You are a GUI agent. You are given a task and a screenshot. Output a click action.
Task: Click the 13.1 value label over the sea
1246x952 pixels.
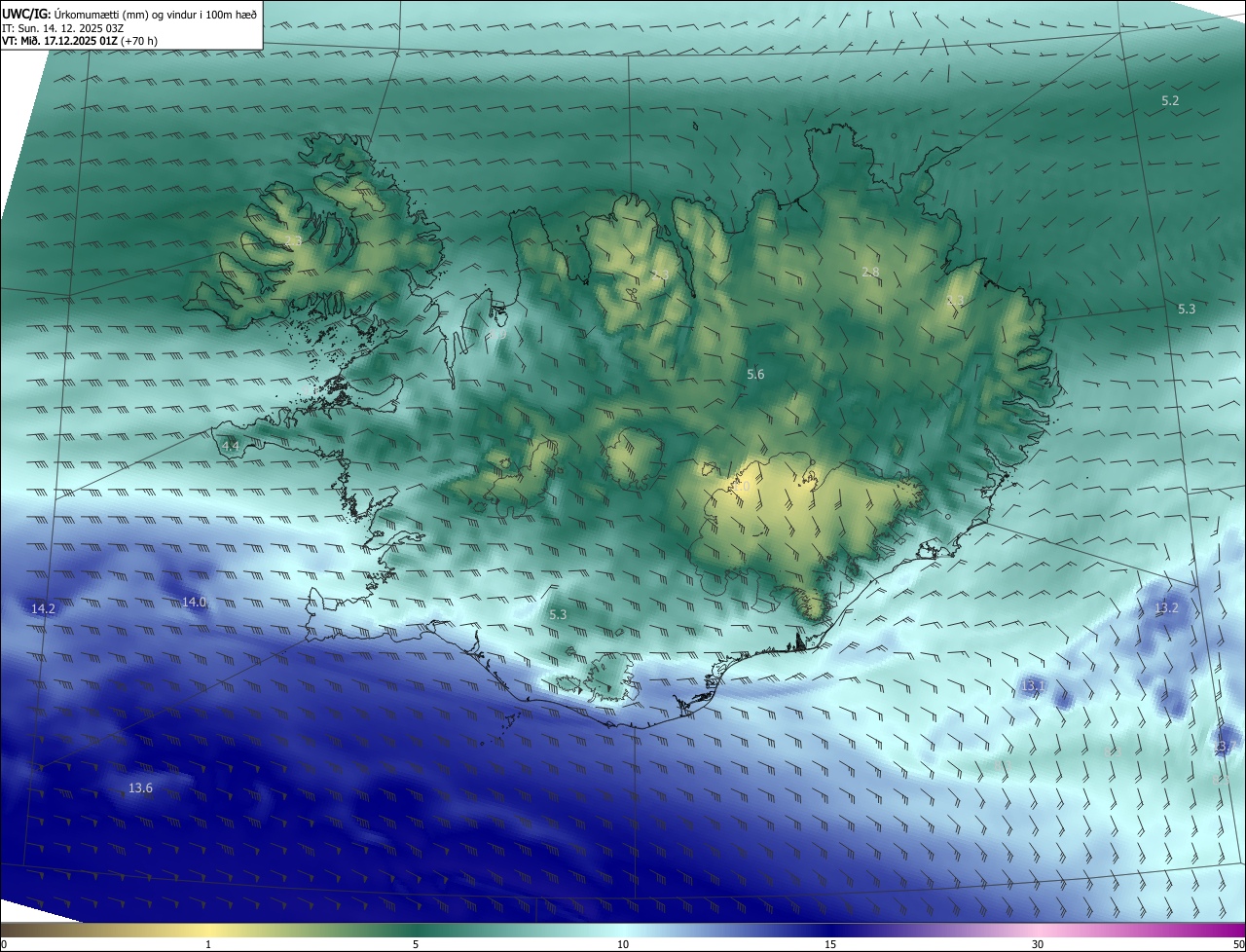[x=1032, y=687]
